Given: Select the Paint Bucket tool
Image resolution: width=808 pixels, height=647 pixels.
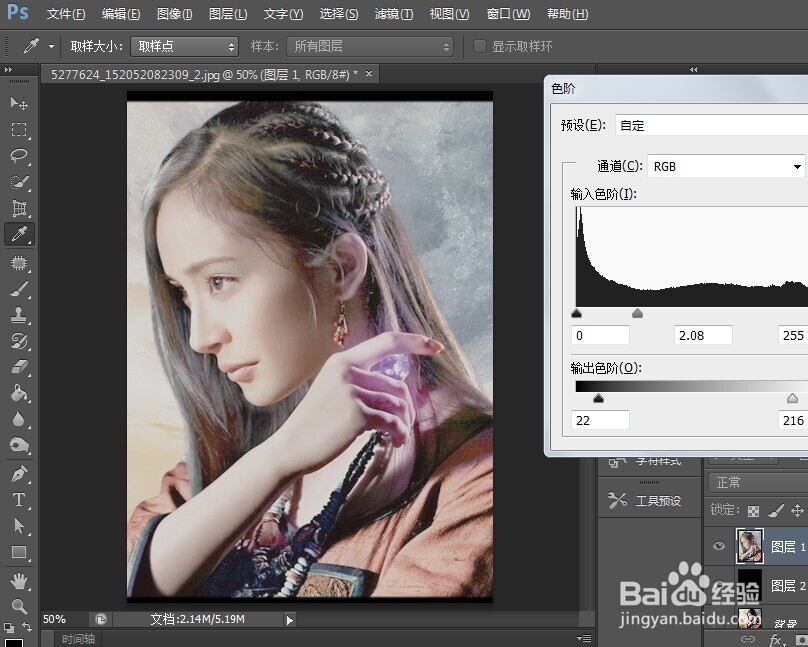Looking at the screenshot, I should [x=19, y=393].
